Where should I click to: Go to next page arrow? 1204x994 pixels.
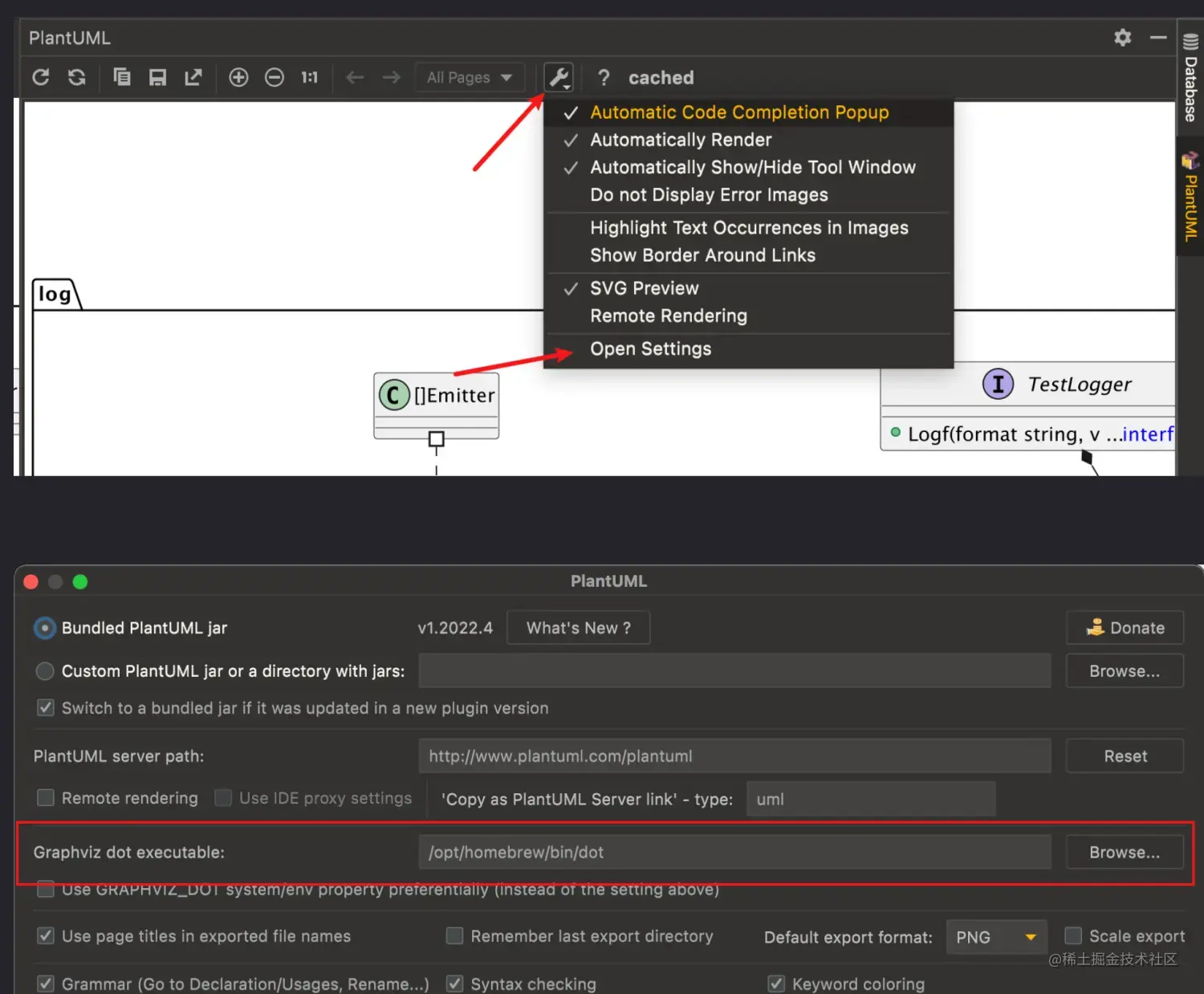(x=391, y=77)
